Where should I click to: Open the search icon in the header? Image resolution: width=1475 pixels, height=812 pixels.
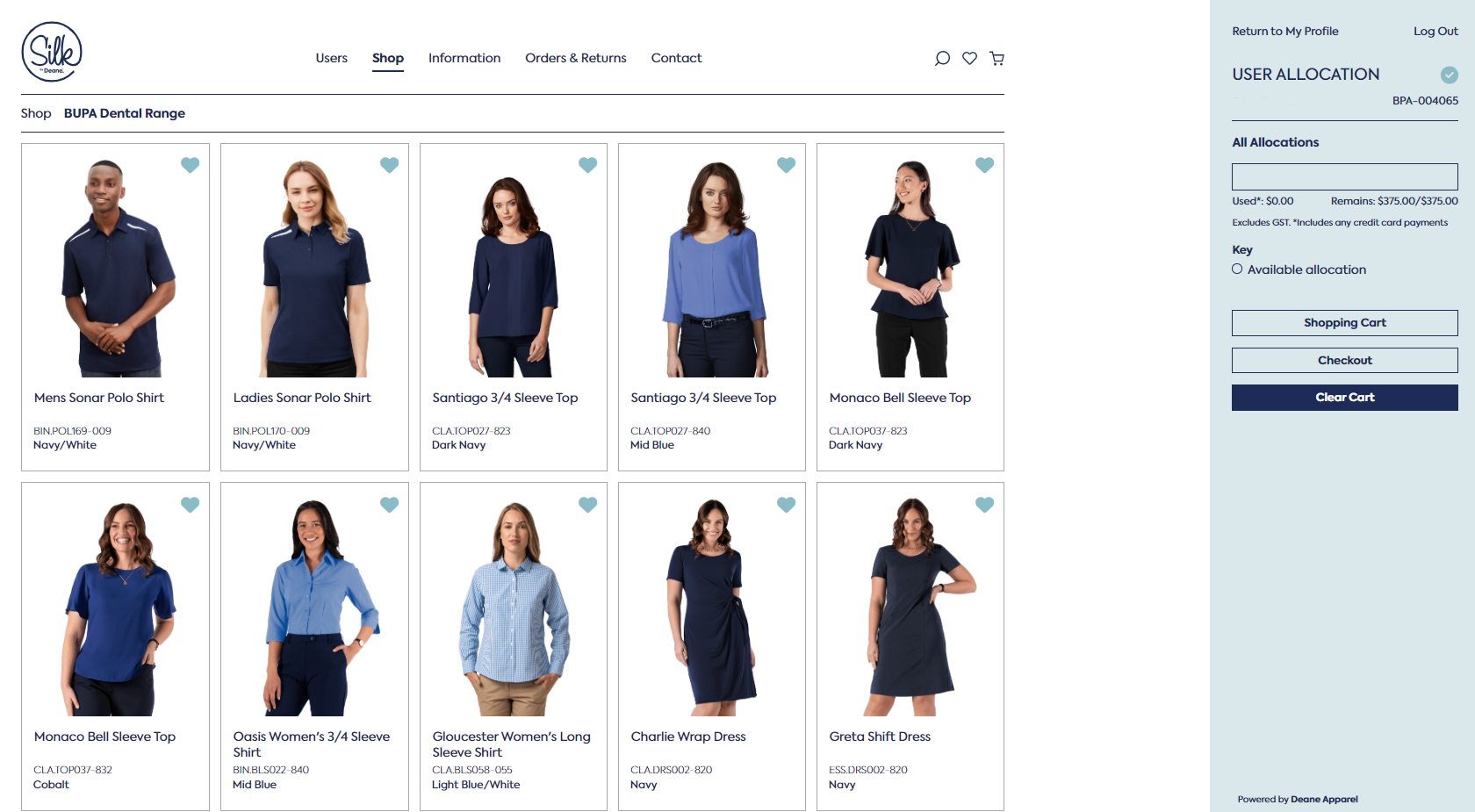click(x=941, y=58)
